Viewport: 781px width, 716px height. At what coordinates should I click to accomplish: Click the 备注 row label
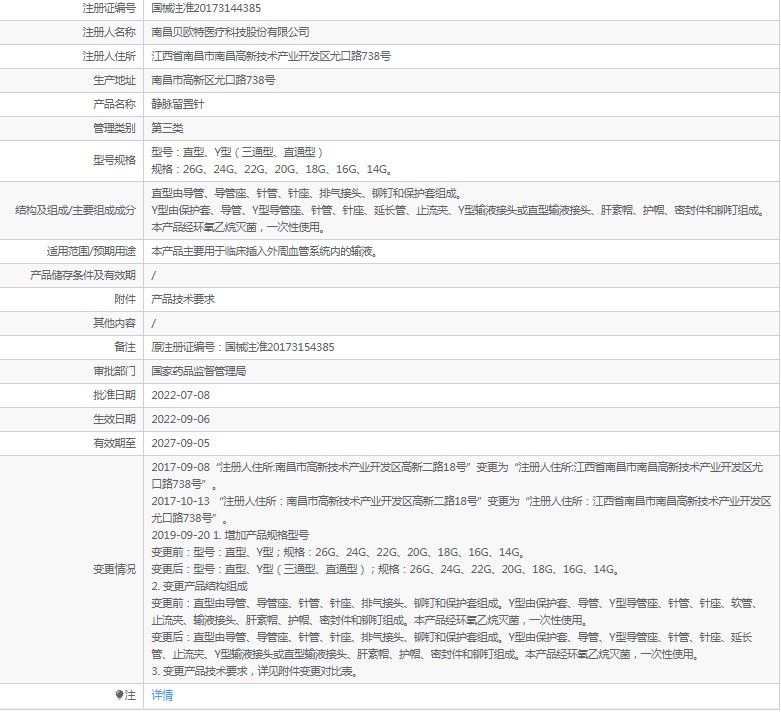[x=125, y=347]
